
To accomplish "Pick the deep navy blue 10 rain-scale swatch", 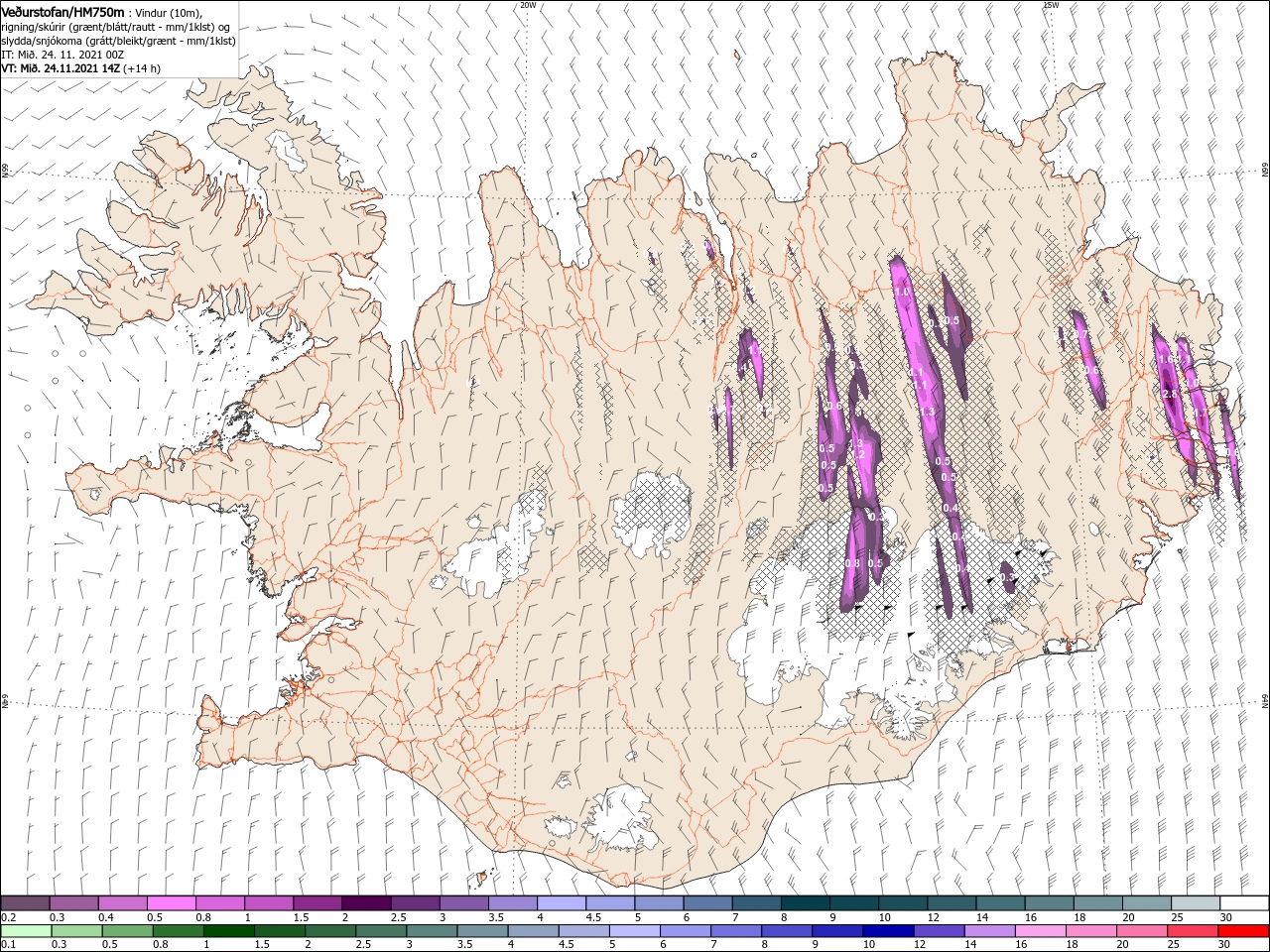I will 888,931.
